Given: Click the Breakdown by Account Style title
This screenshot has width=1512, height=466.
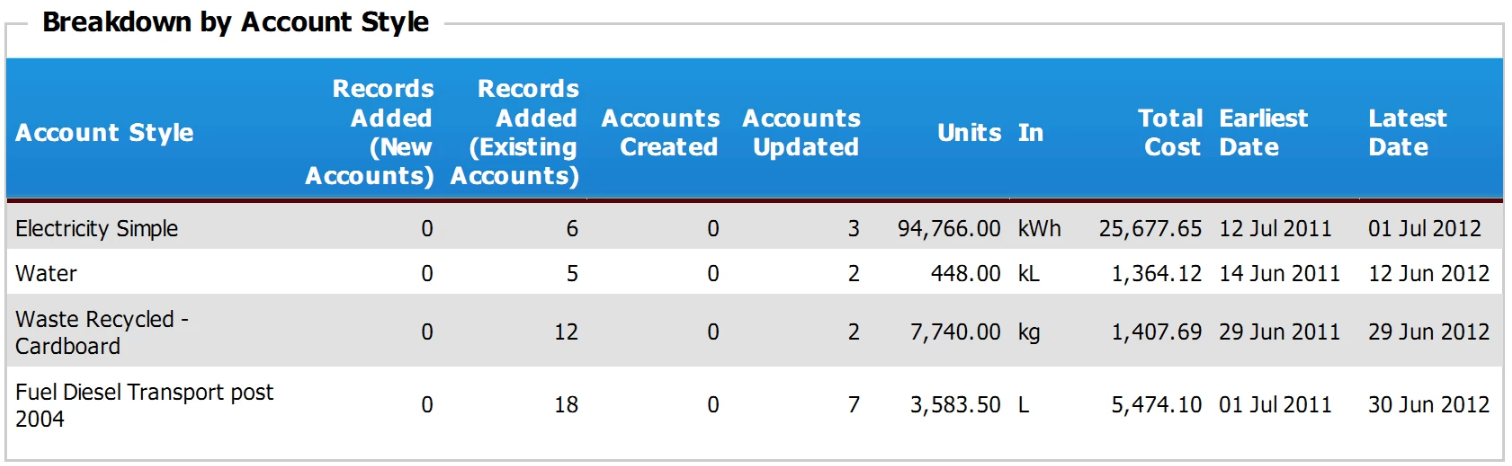Looking at the screenshot, I should pos(236,22).
